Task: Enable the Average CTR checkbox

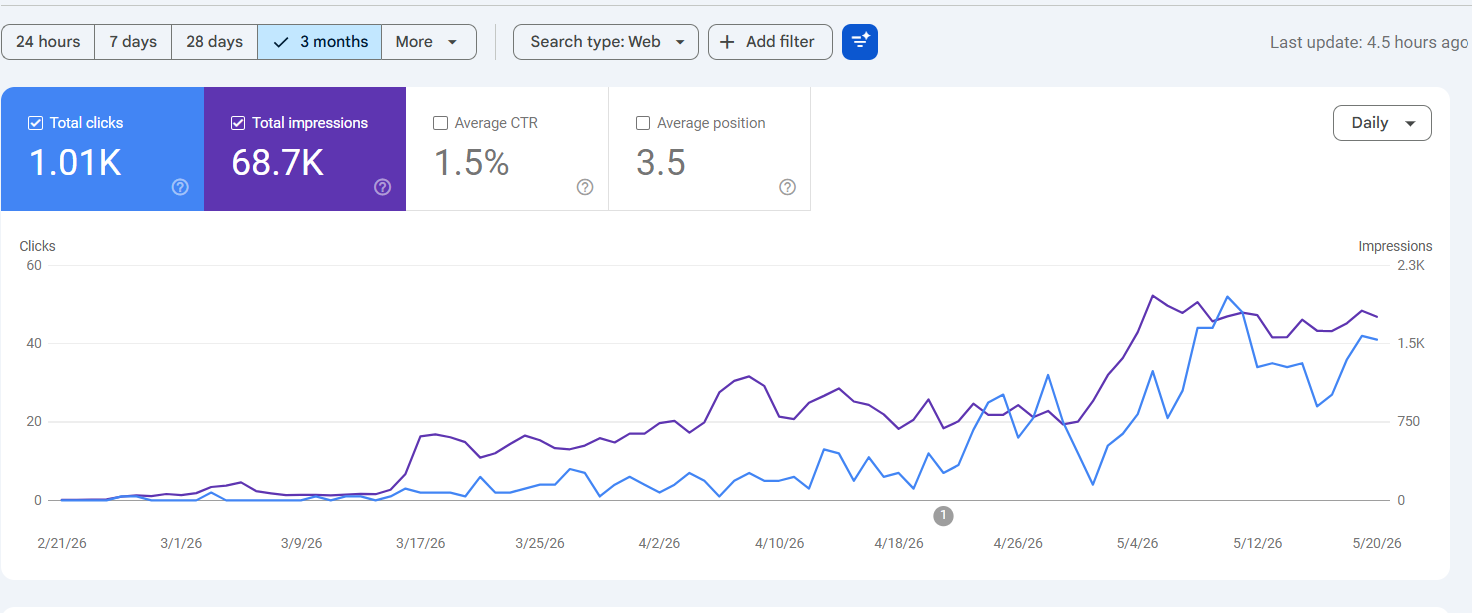Action: [x=440, y=123]
